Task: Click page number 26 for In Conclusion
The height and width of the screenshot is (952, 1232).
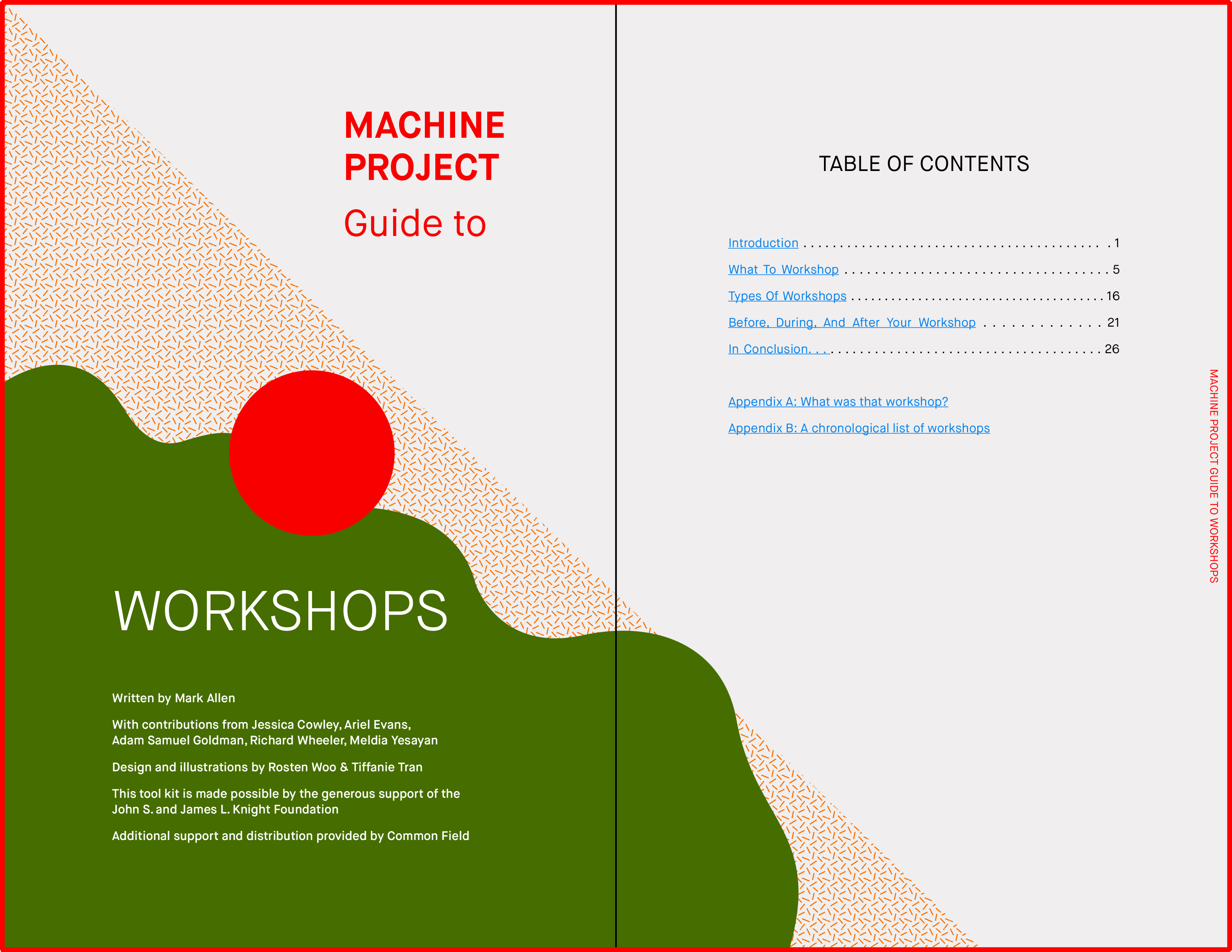Action: [x=1112, y=349]
